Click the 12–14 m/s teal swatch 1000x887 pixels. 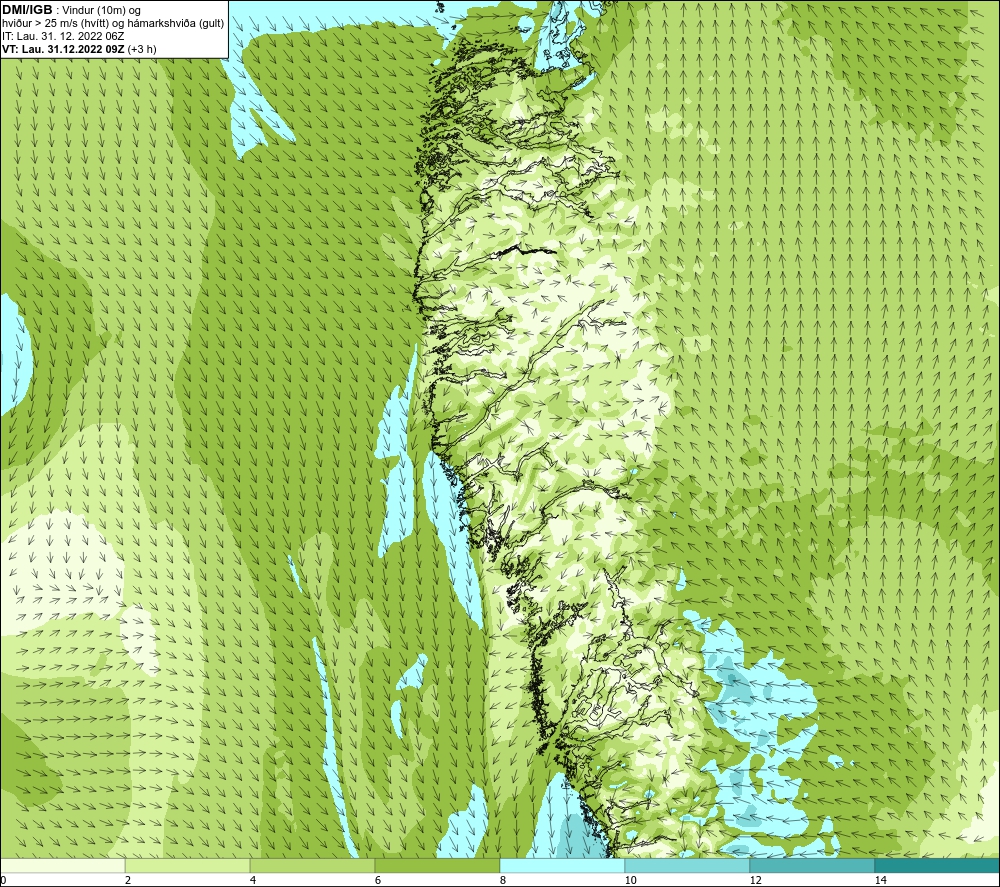tap(812, 865)
